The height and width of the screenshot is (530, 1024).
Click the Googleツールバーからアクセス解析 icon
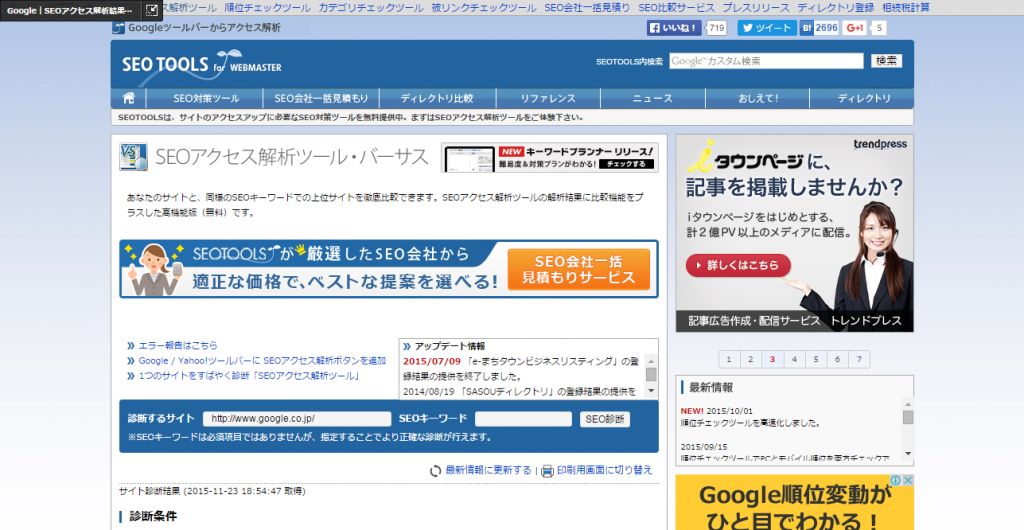click(118, 28)
